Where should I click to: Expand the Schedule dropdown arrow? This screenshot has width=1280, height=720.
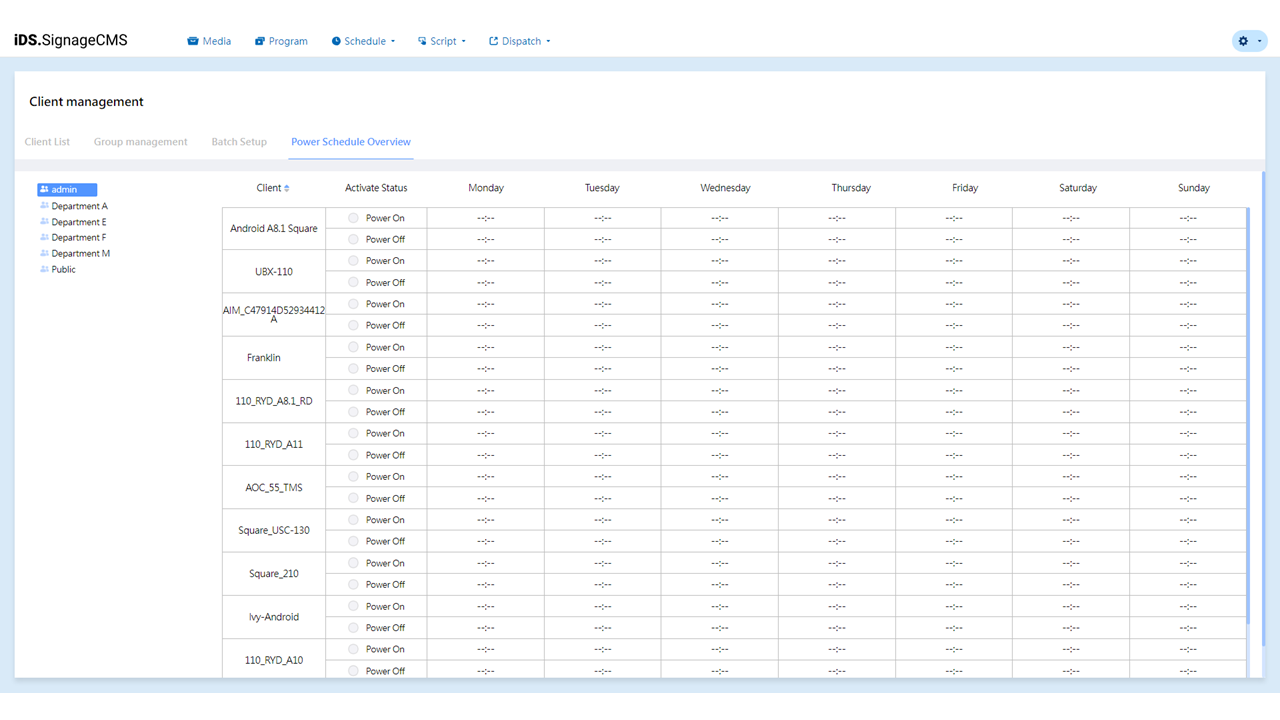(x=393, y=42)
